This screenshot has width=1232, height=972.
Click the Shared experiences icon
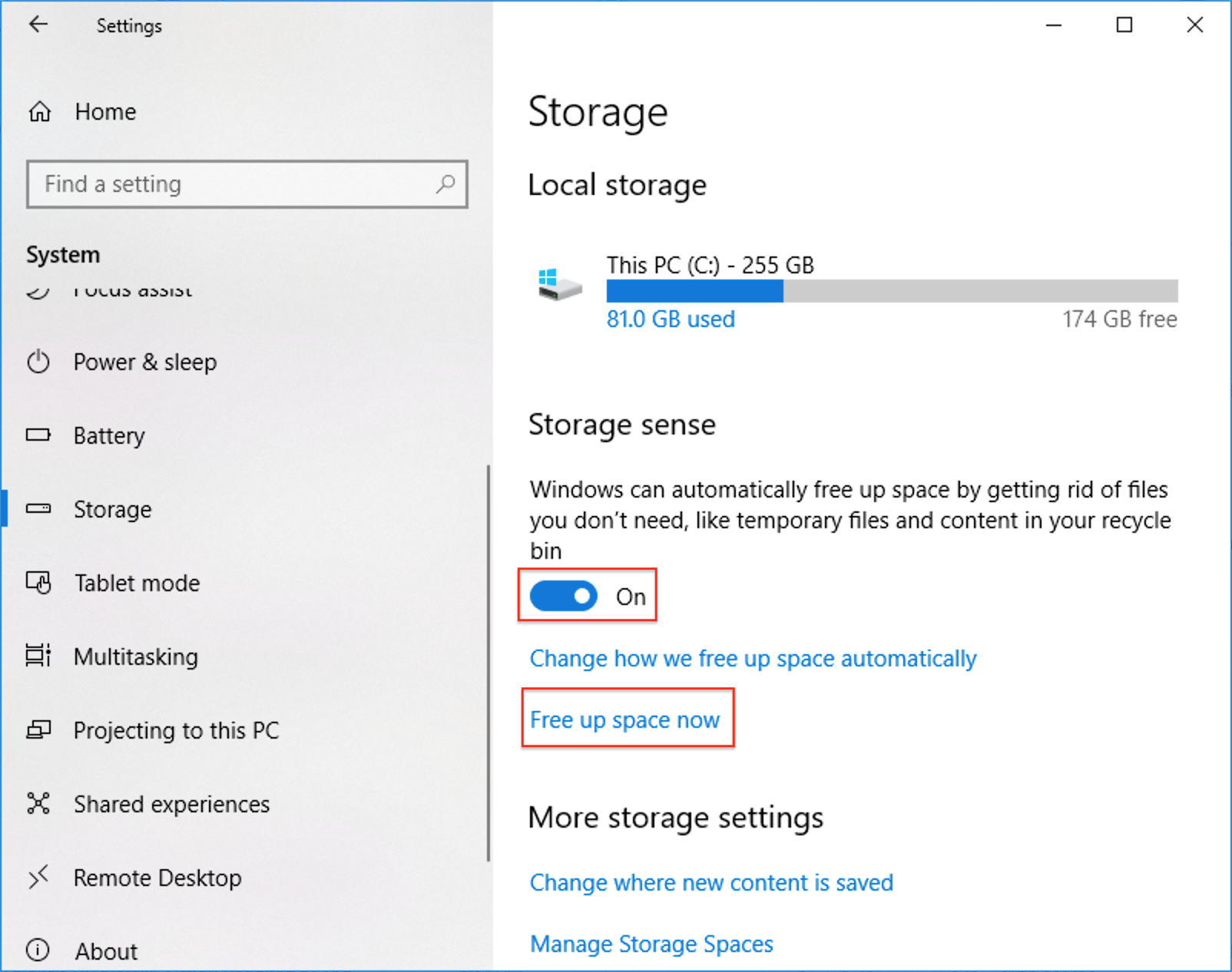[38, 803]
